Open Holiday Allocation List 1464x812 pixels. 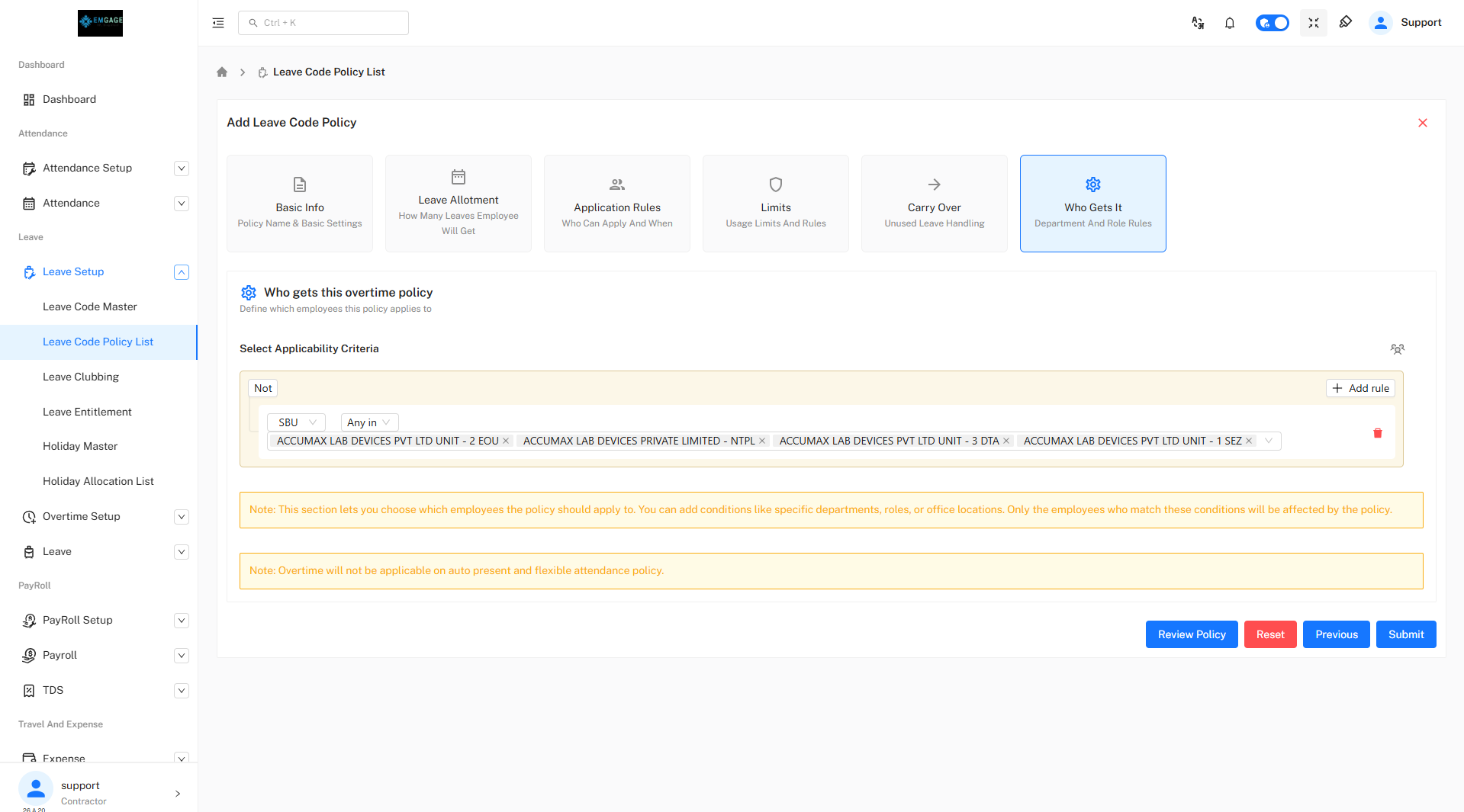coord(98,481)
